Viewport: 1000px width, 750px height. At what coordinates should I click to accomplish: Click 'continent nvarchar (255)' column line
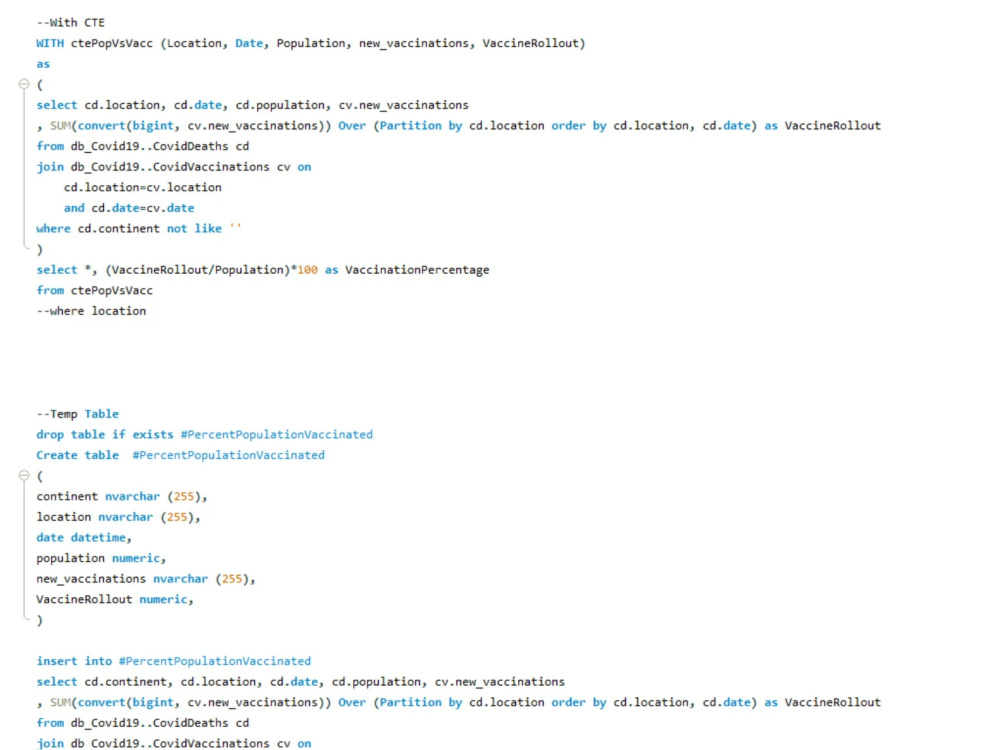122,496
